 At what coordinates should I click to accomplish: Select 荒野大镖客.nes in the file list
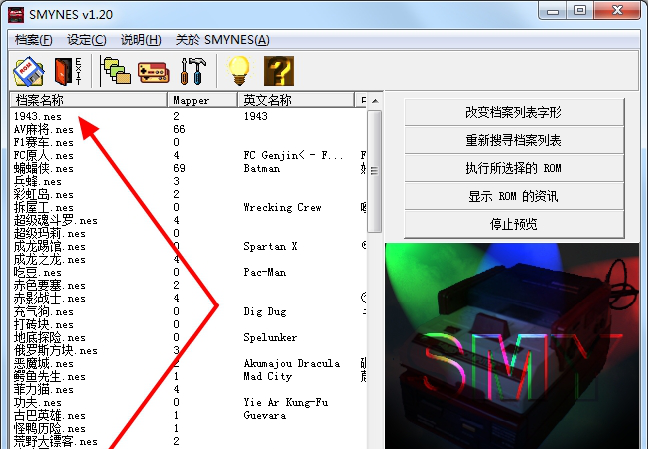(55, 442)
